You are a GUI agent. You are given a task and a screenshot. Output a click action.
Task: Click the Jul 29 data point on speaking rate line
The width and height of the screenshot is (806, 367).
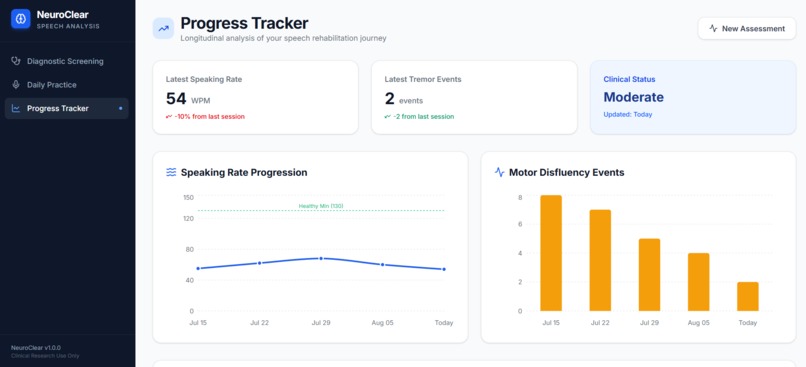pyautogui.click(x=321, y=258)
